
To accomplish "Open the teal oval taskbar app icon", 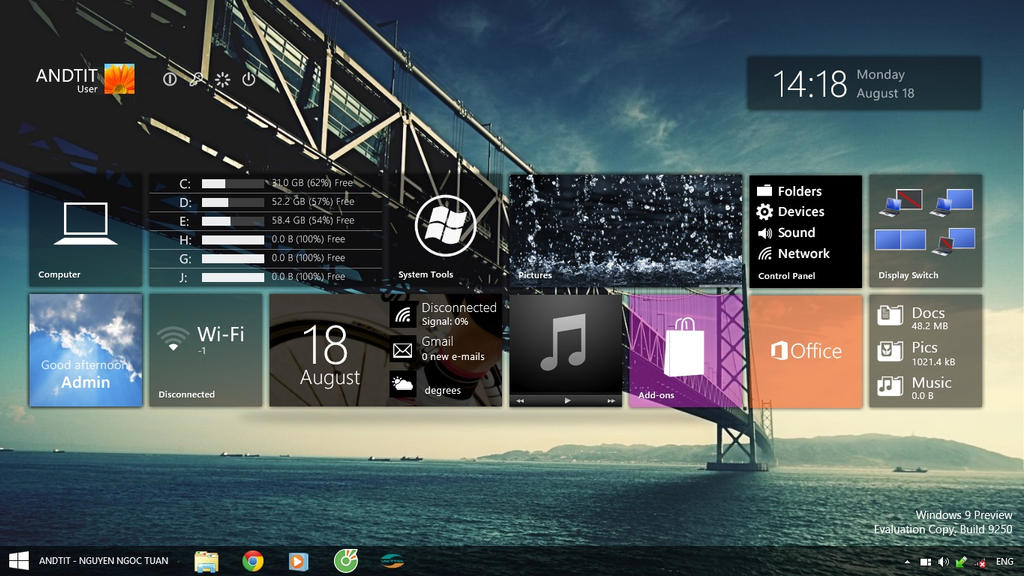I will pos(392,561).
